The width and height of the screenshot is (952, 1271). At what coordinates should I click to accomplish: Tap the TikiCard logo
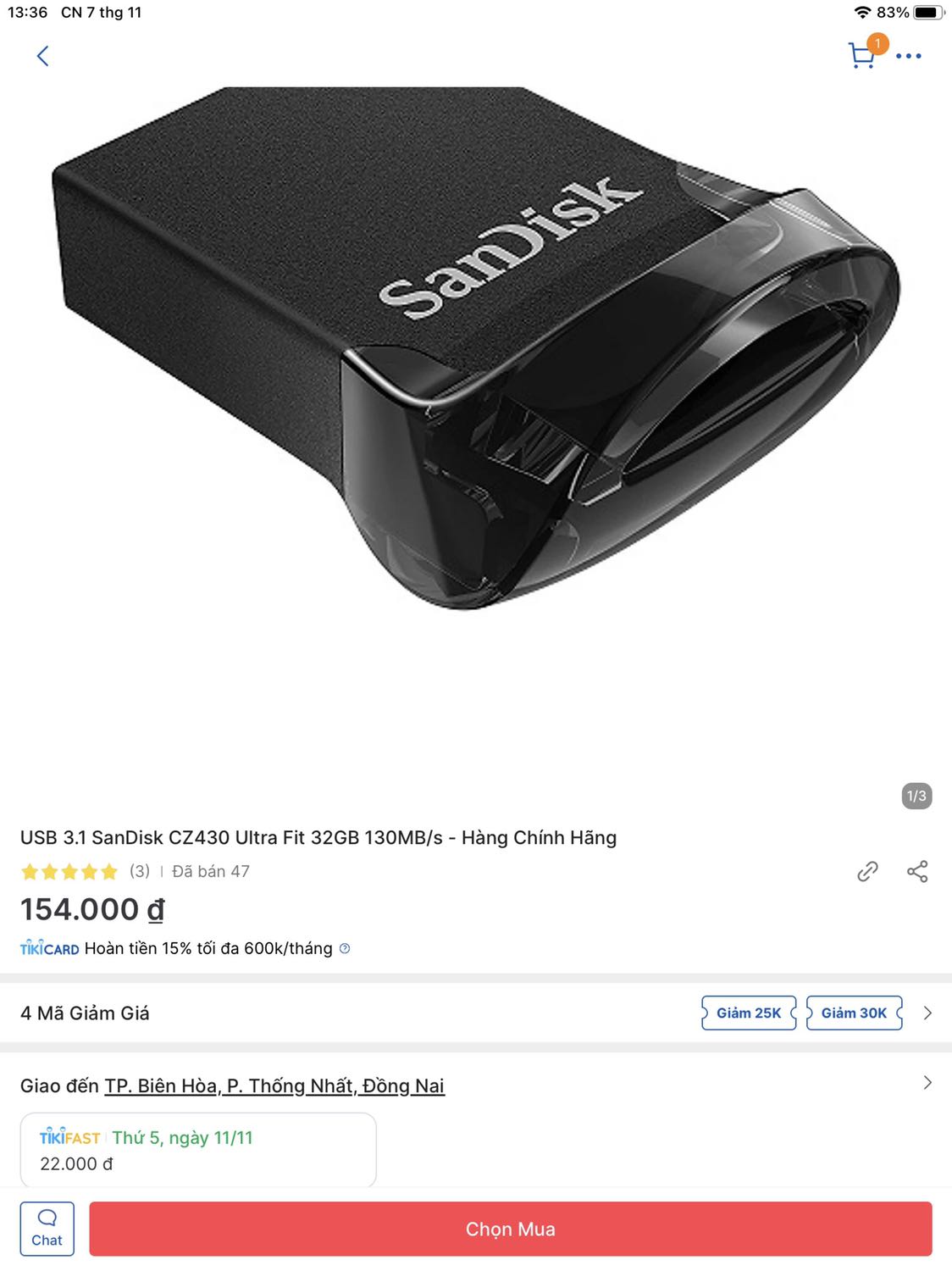point(50,948)
